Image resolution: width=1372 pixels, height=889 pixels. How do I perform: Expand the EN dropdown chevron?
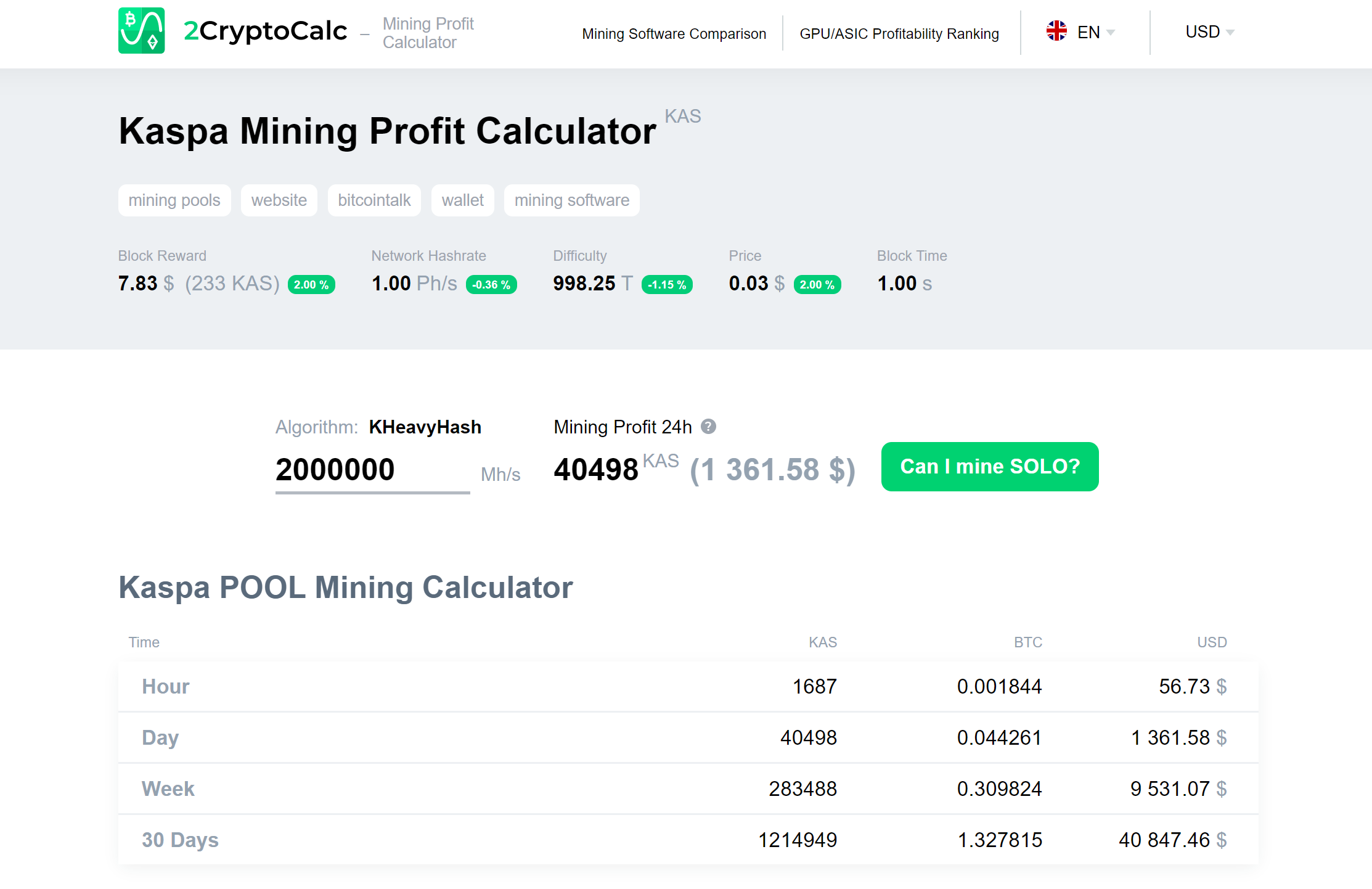(1111, 33)
